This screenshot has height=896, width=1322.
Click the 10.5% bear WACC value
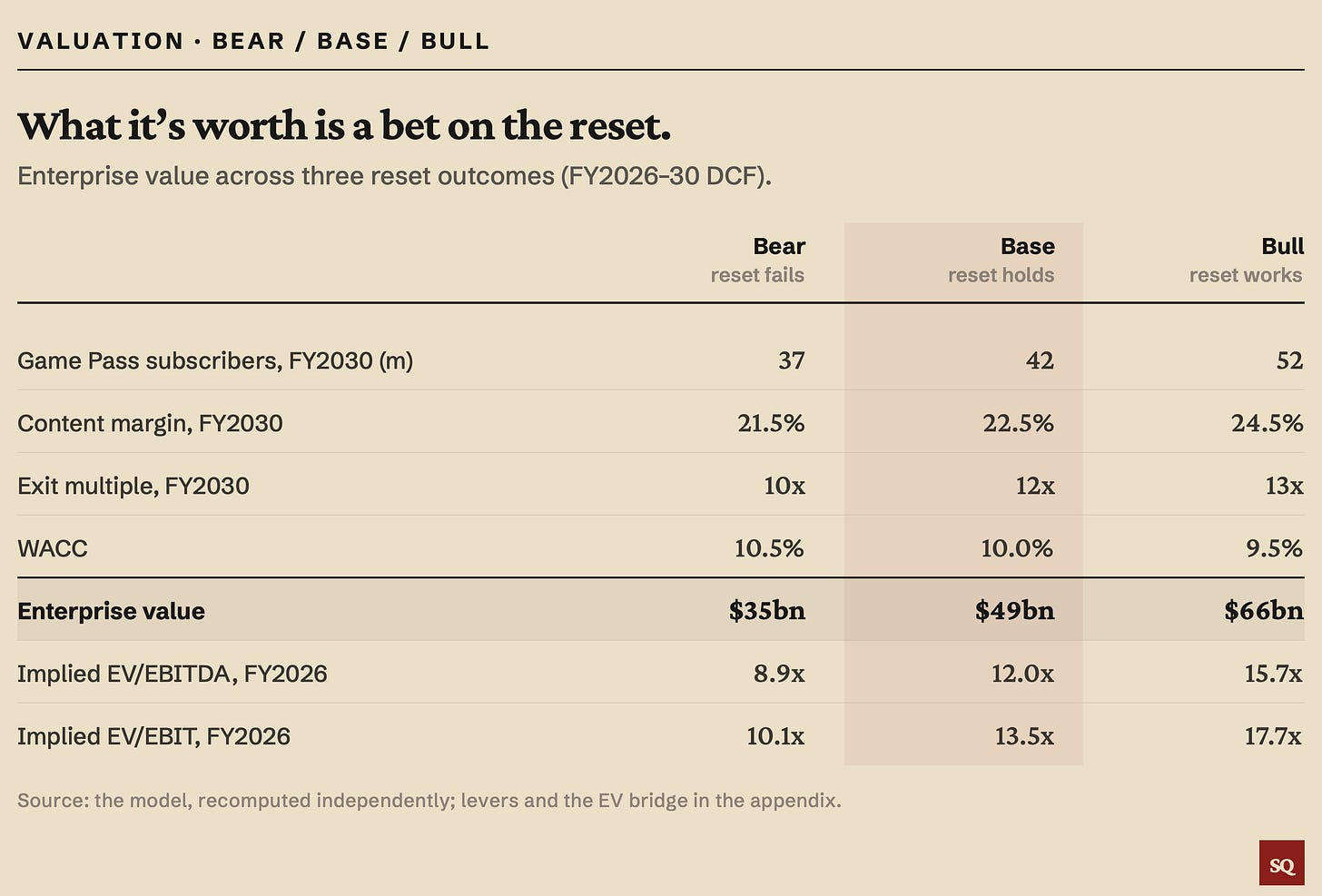point(769,549)
